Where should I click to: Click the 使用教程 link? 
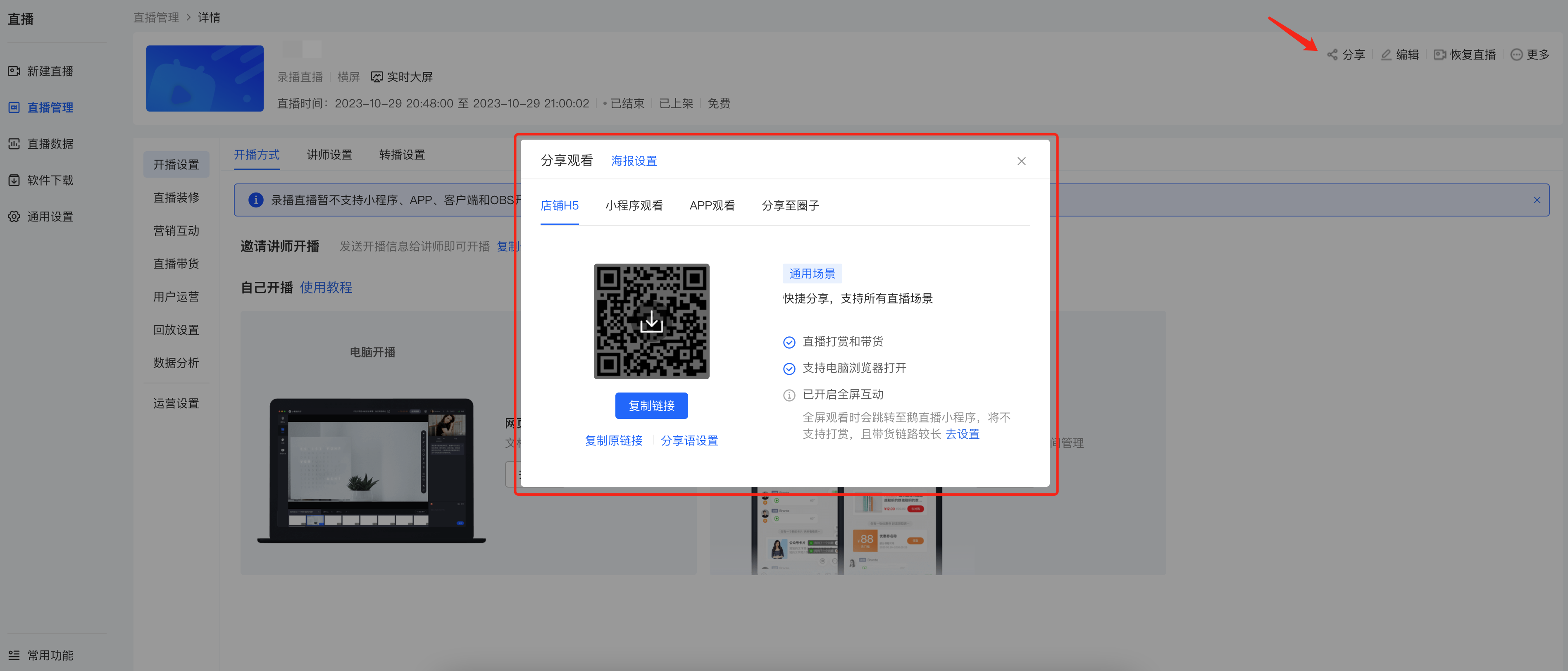(326, 288)
